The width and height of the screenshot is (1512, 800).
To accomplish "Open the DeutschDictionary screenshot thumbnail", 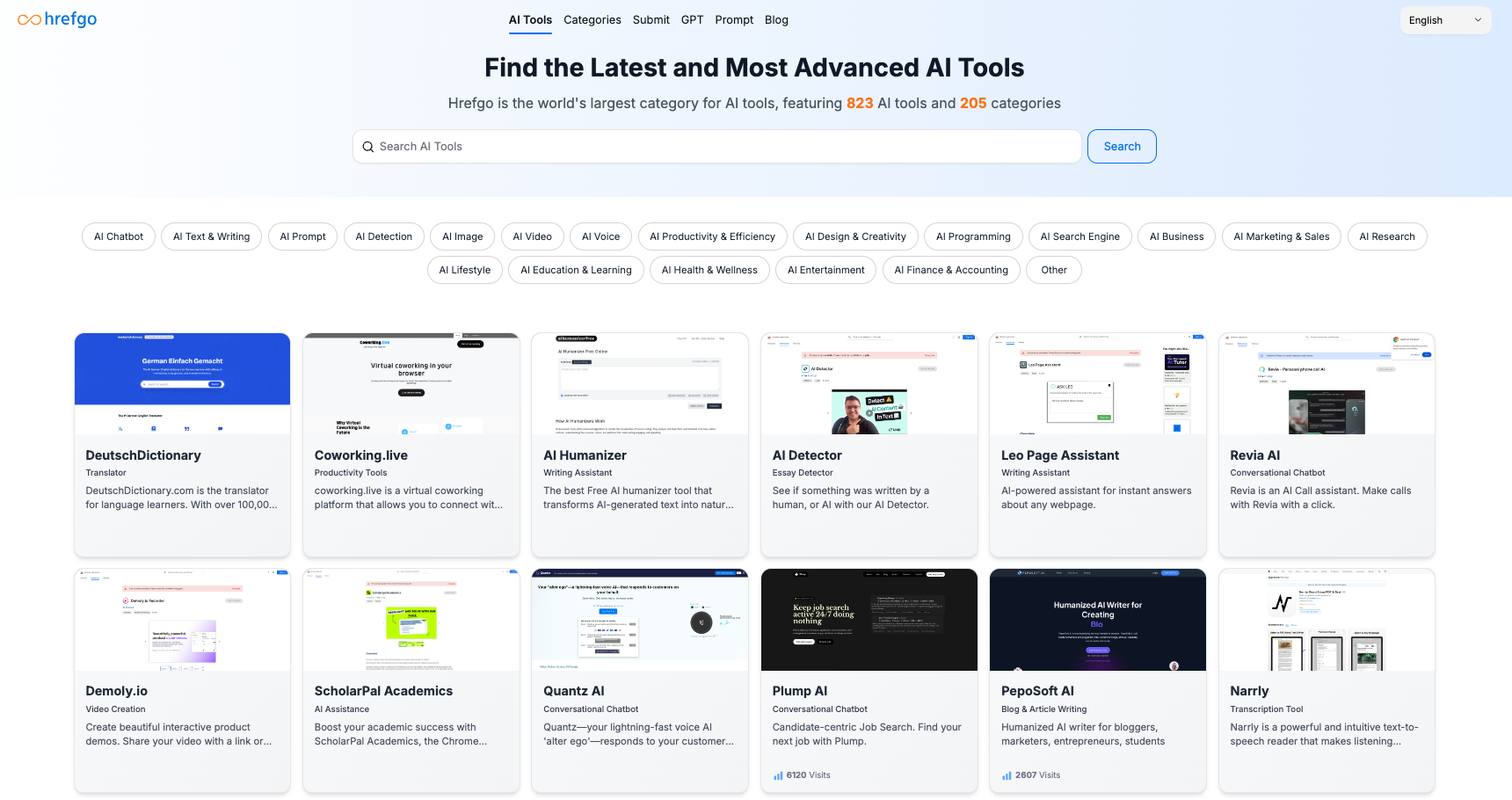I will point(182,383).
